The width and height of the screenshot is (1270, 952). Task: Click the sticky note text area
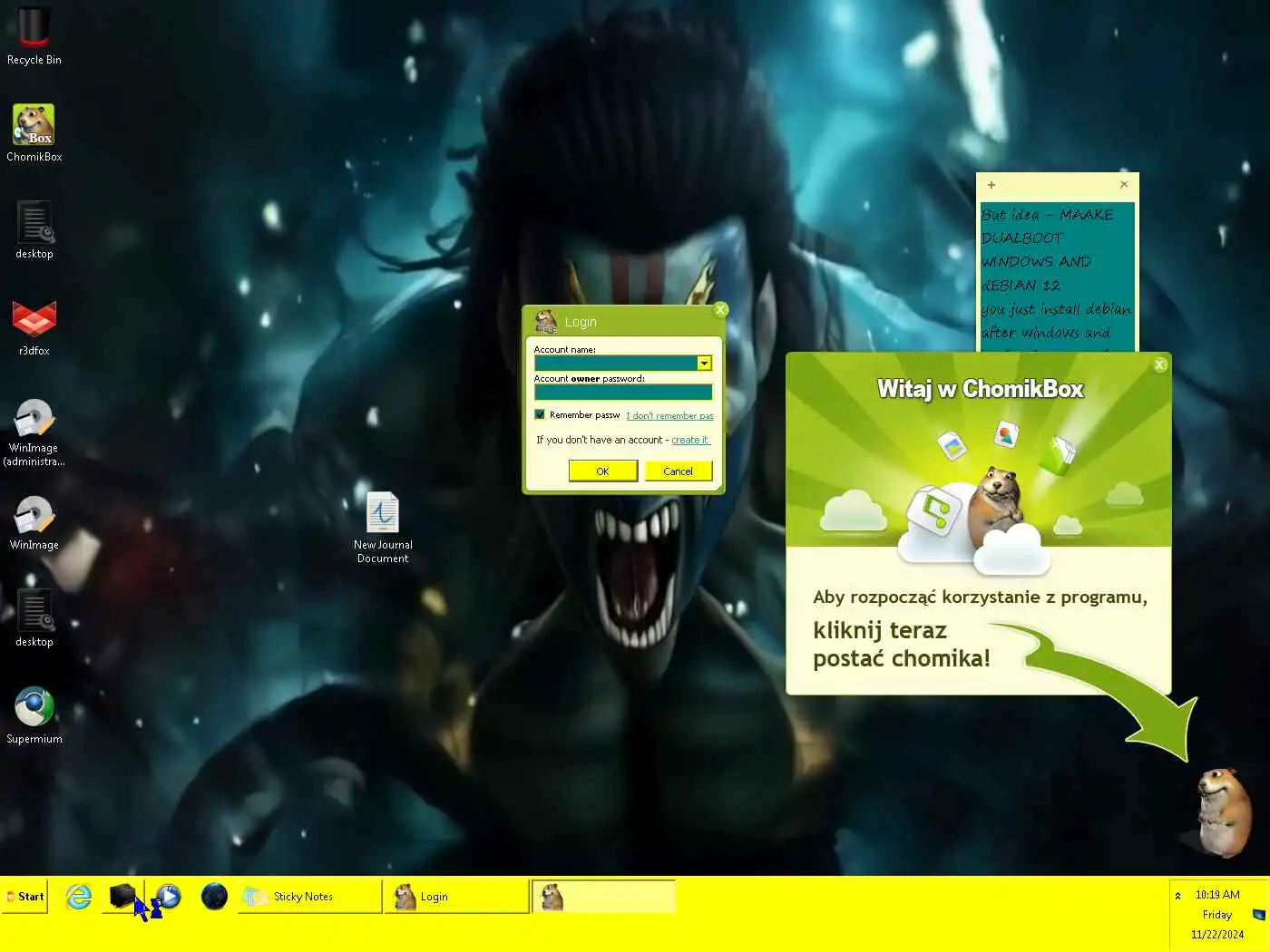1057,275
